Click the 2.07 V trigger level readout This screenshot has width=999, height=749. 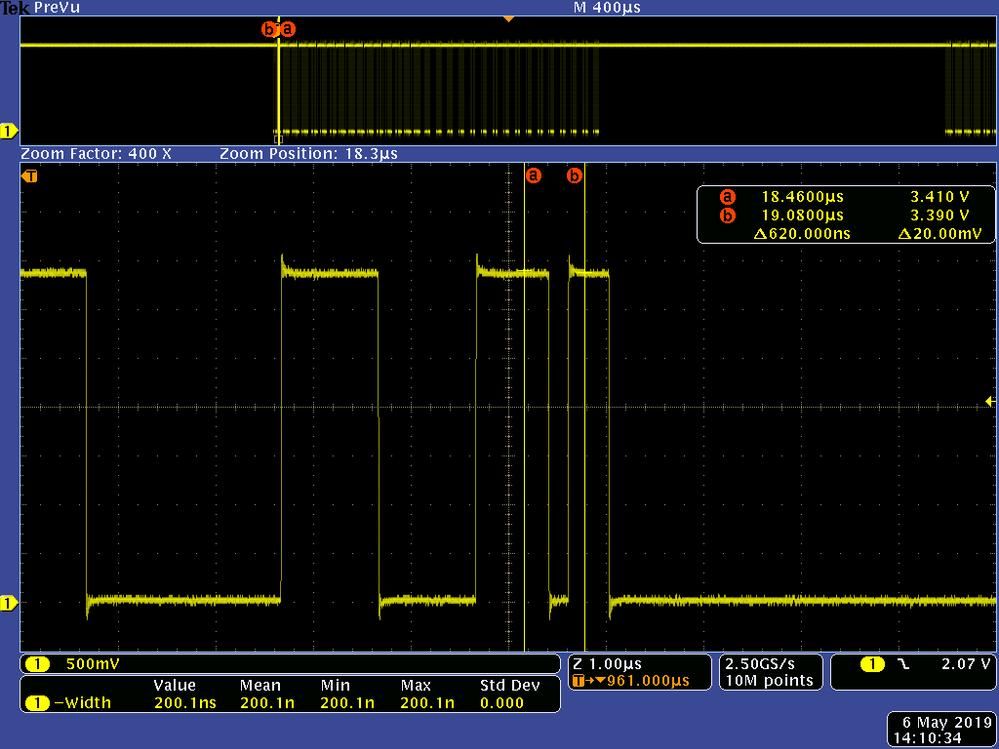[966, 664]
